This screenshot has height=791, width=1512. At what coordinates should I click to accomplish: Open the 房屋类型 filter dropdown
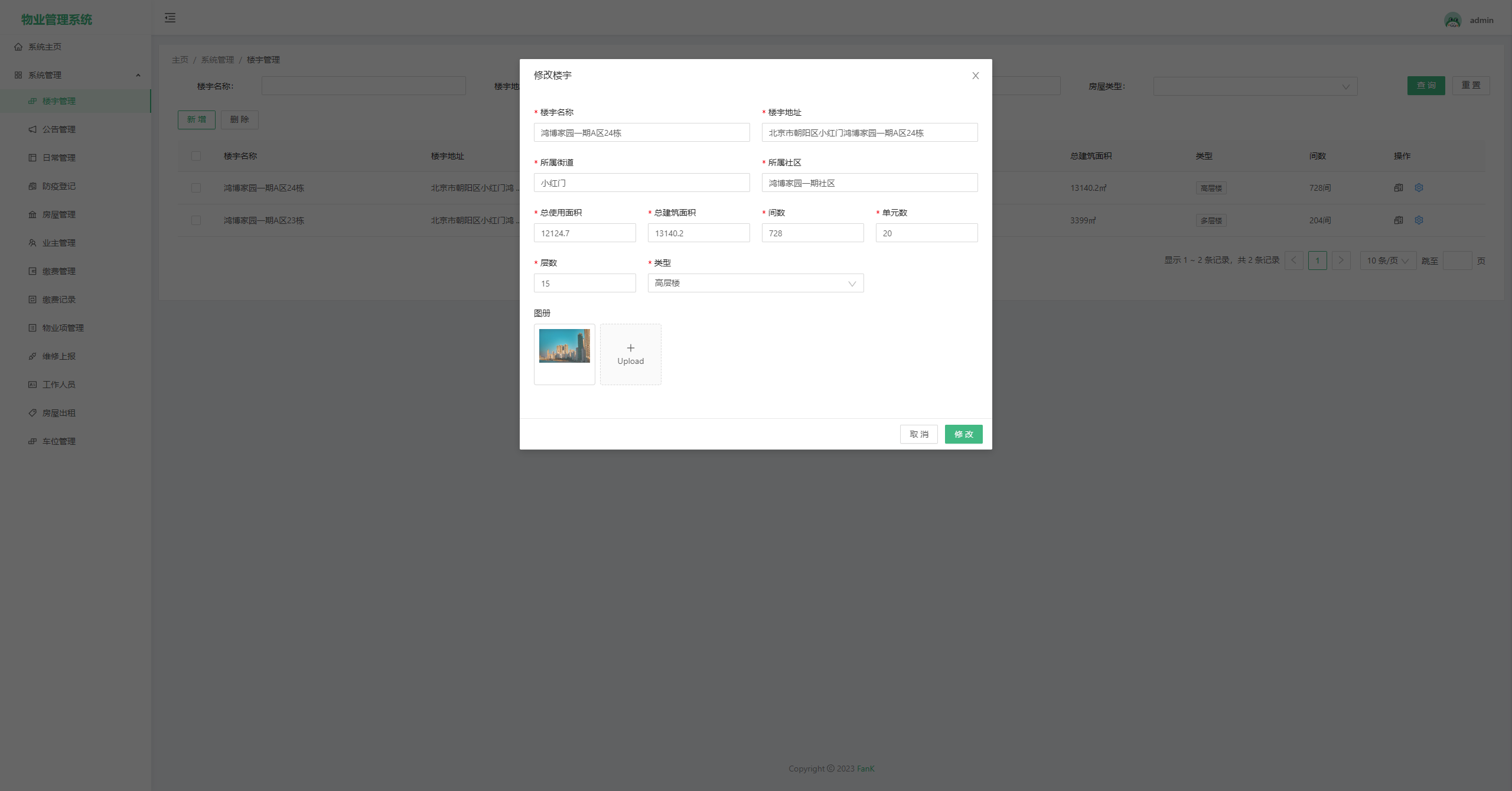(1254, 86)
